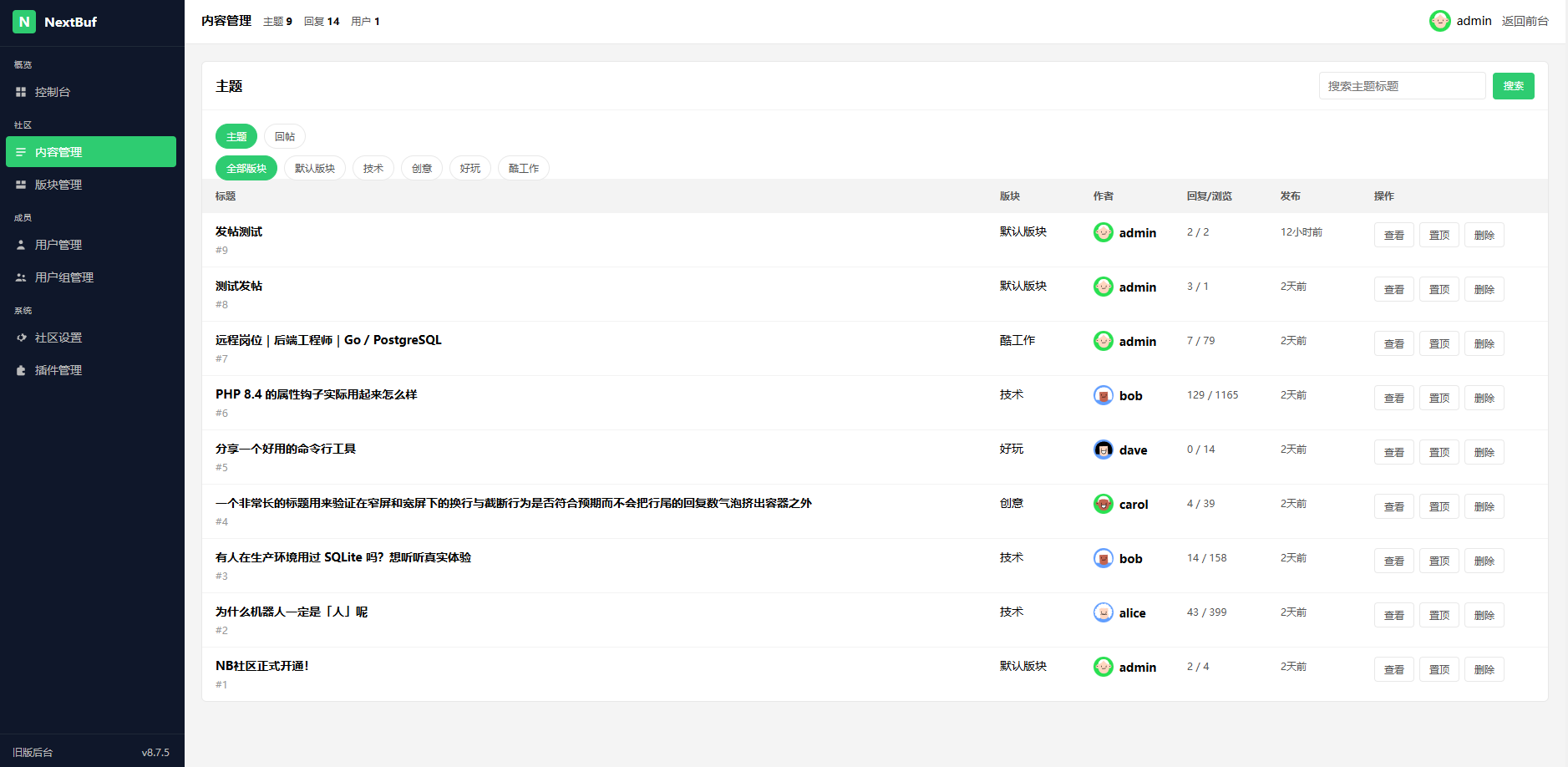The height and width of the screenshot is (767, 1568).
Task: Pin the 测试发帖 topic with 置顶
Action: click(x=1439, y=289)
